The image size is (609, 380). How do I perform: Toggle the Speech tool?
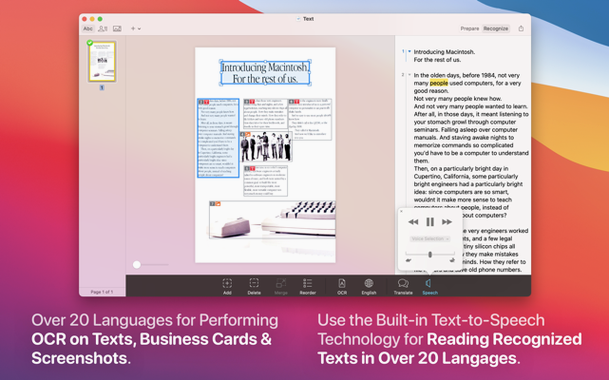click(430, 286)
